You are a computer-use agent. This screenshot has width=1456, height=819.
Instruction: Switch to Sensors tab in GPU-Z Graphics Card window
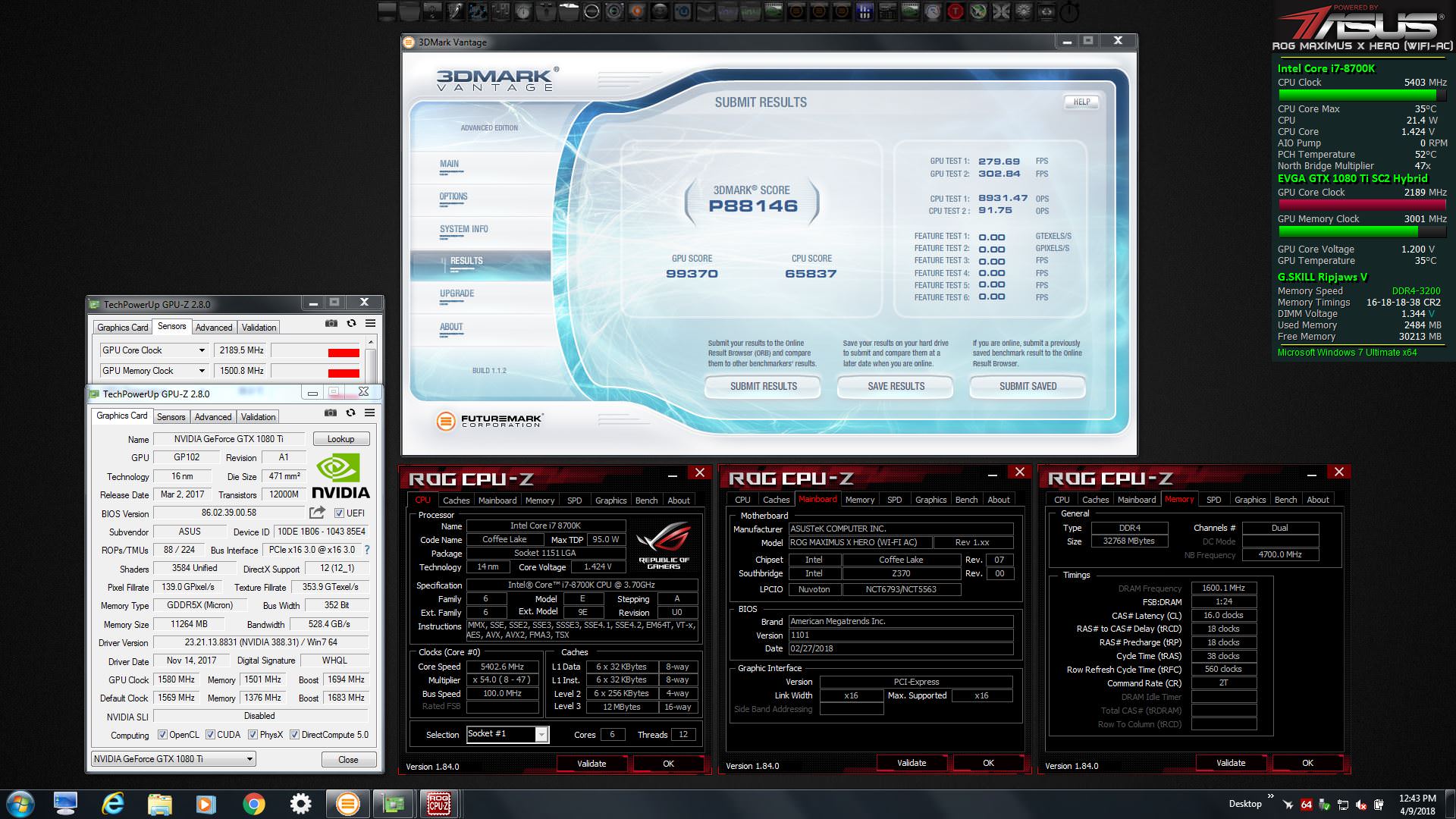coord(171,417)
